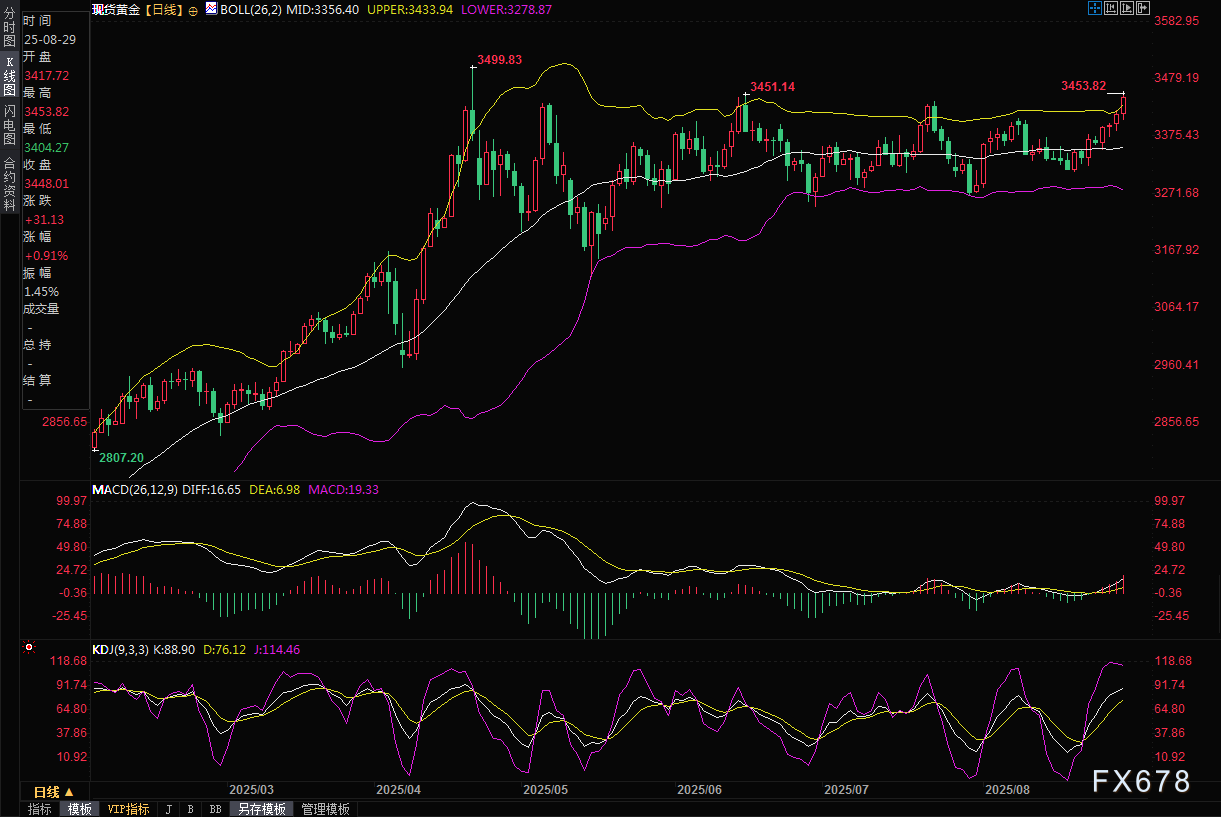Expand the 日线 period selector
The width and height of the screenshot is (1221, 817).
(54, 792)
